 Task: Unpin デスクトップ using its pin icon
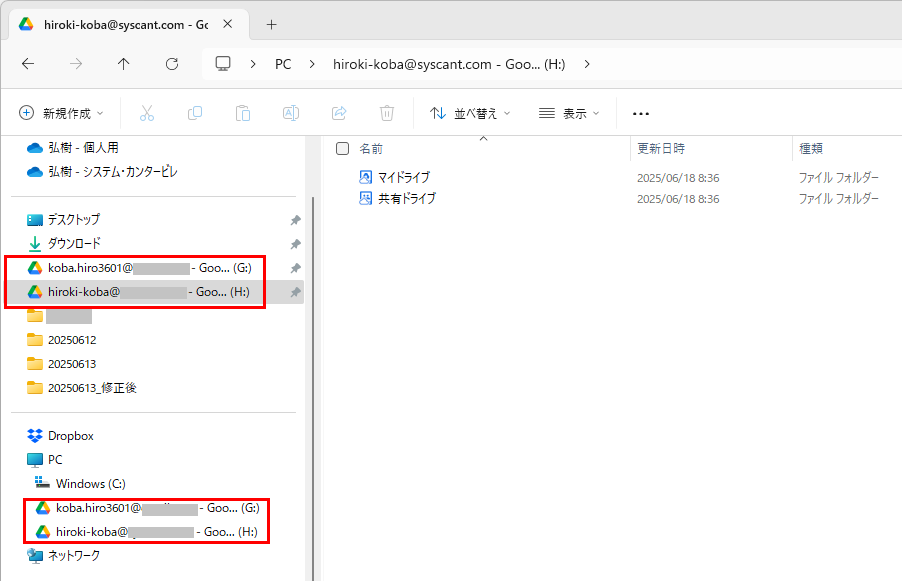[295, 220]
